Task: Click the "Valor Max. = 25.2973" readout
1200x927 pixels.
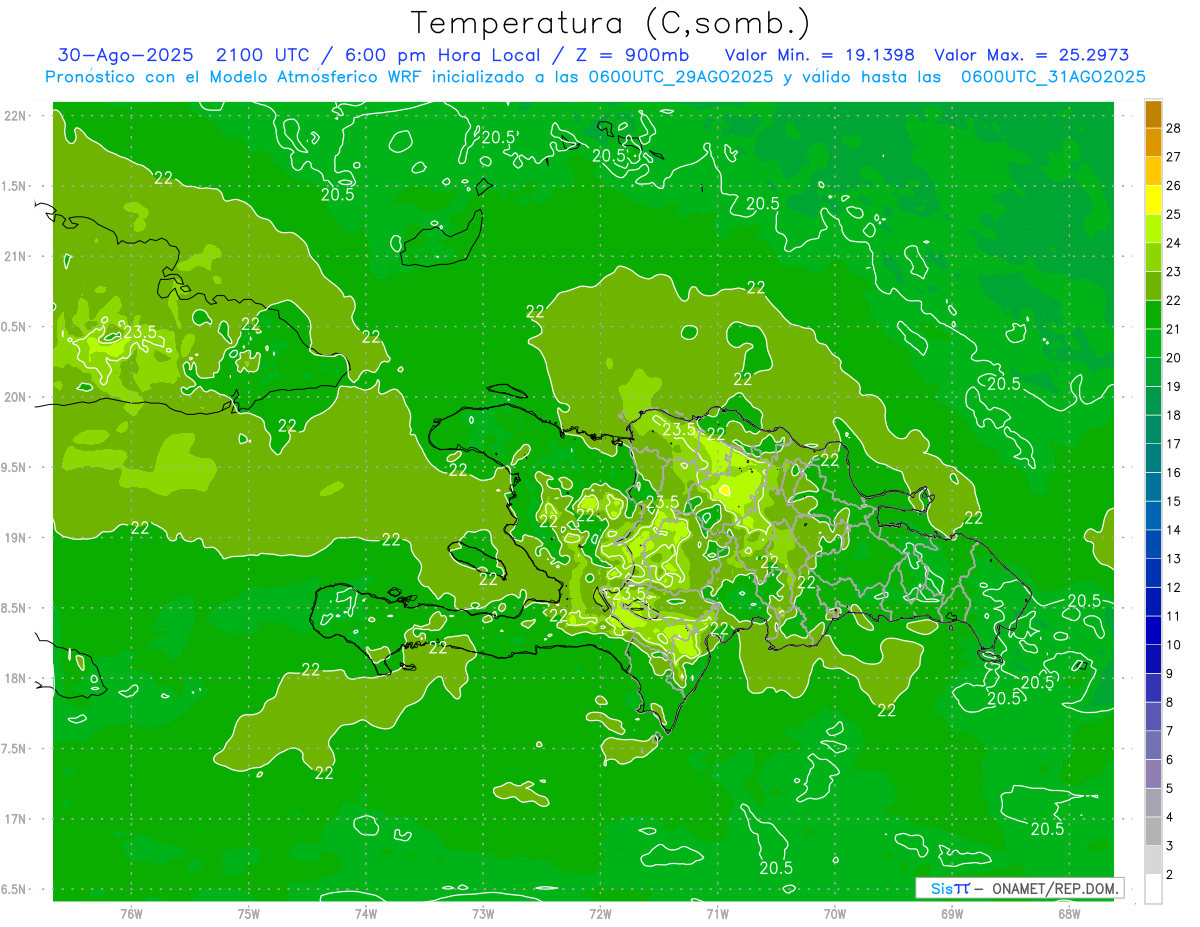Action: pyautogui.click(x=1030, y=55)
